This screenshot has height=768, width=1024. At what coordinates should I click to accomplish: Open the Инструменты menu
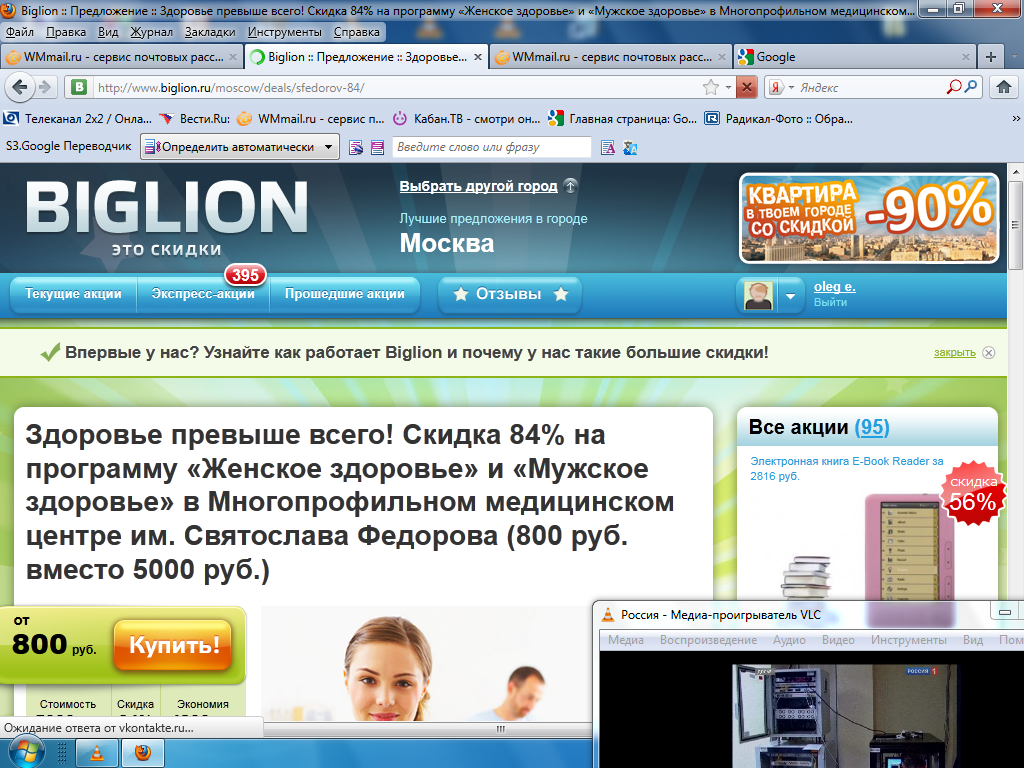[x=285, y=32]
